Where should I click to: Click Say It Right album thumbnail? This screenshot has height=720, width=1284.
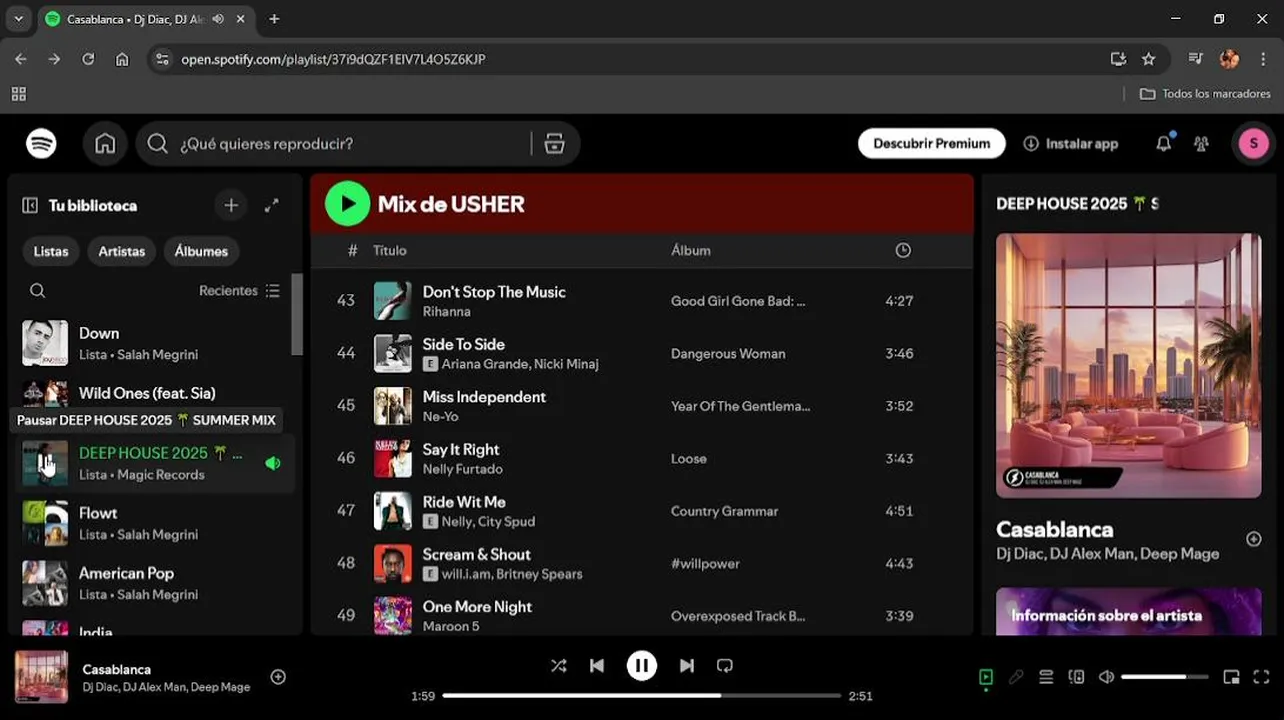click(393, 459)
